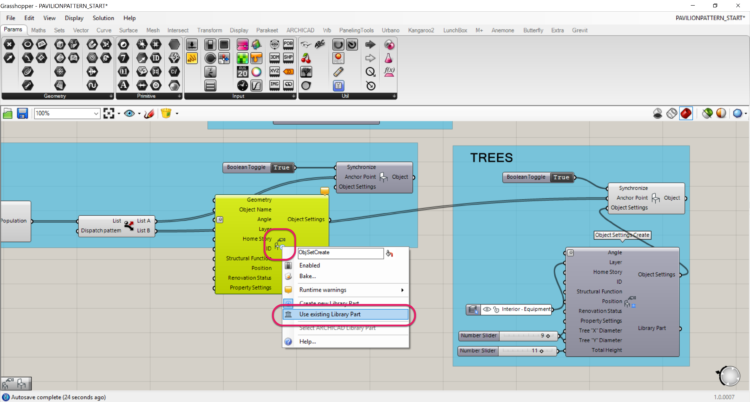This screenshot has height=402, width=750.
Task: Toggle Enabled in the context menu
Action: (310, 265)
